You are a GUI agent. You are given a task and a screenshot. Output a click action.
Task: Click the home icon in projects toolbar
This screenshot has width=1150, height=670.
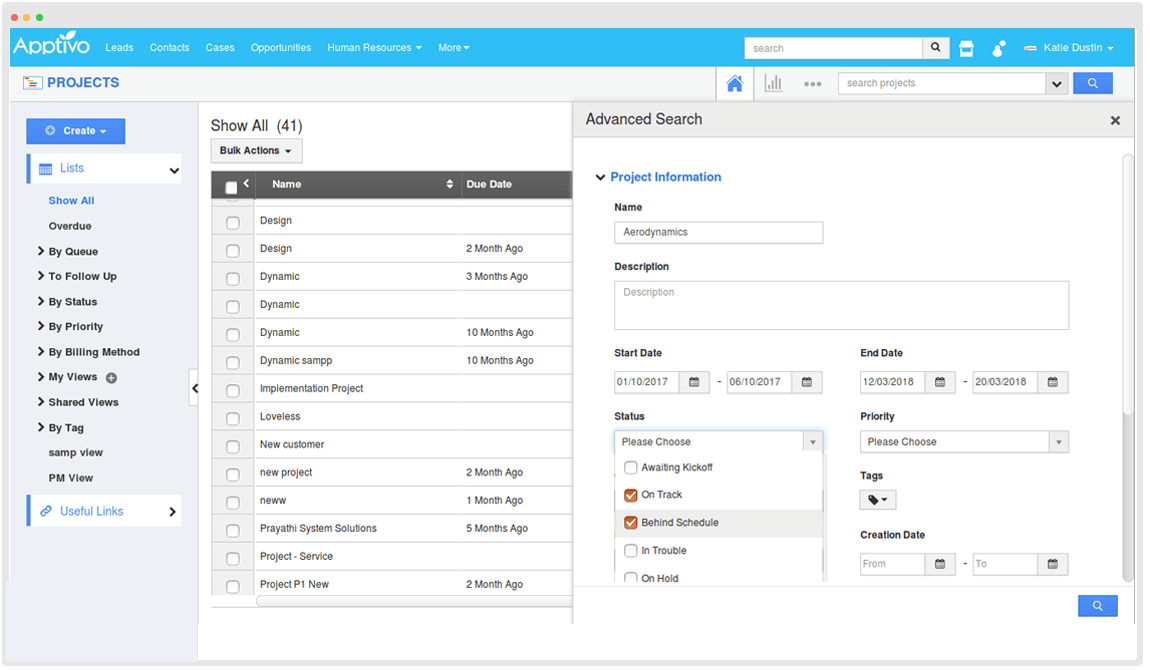click(x=734, y=84)
